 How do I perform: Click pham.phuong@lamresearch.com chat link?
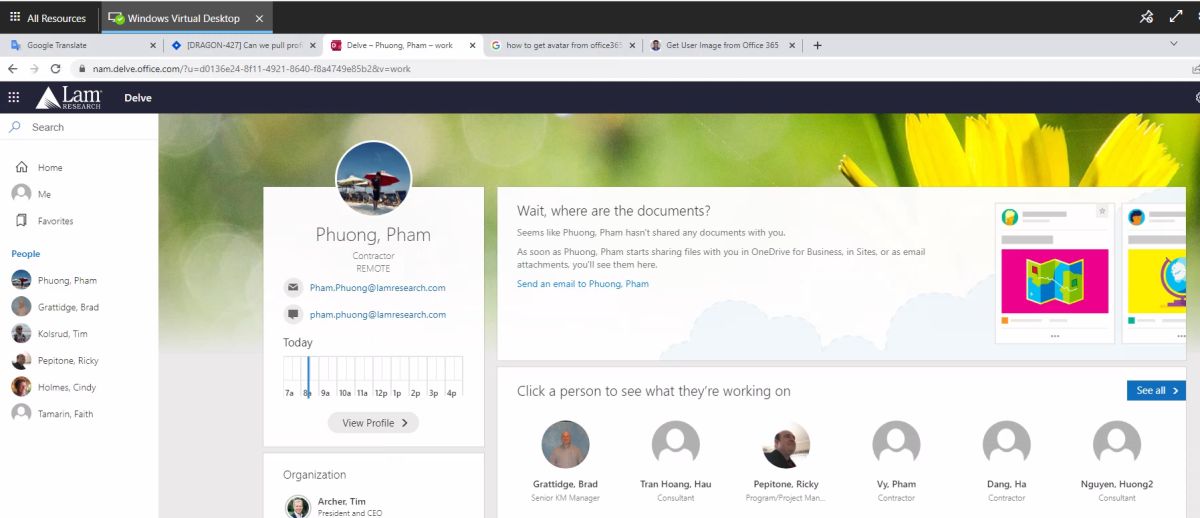point(378,314)
